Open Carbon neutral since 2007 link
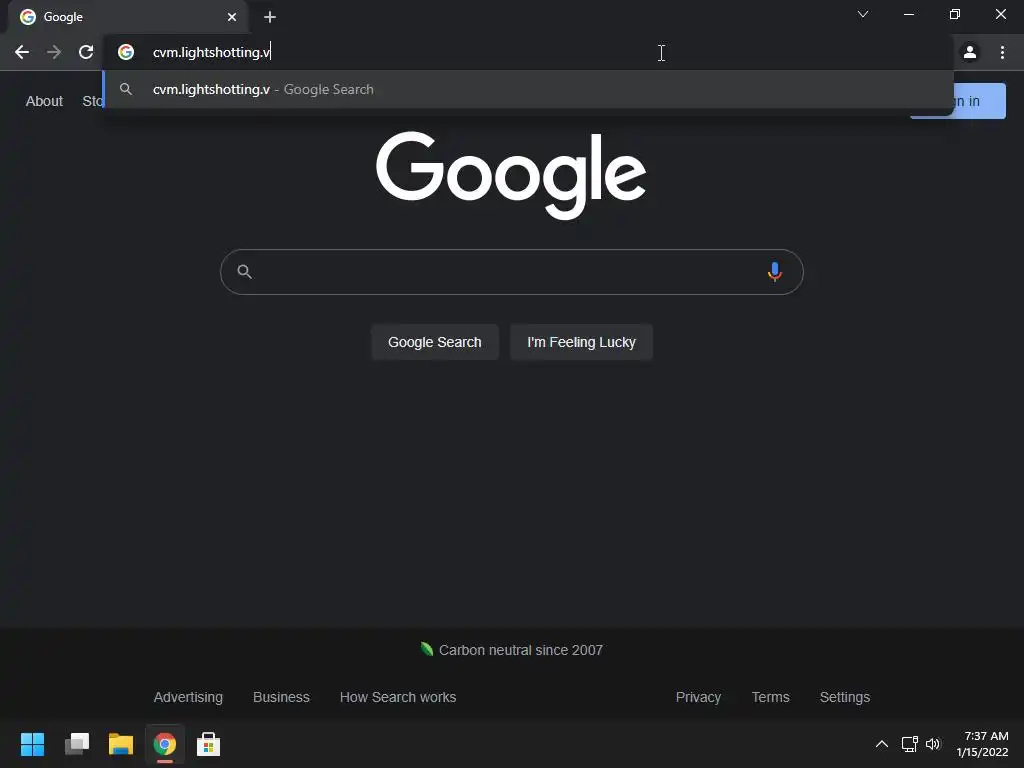 tap(520, 650)
